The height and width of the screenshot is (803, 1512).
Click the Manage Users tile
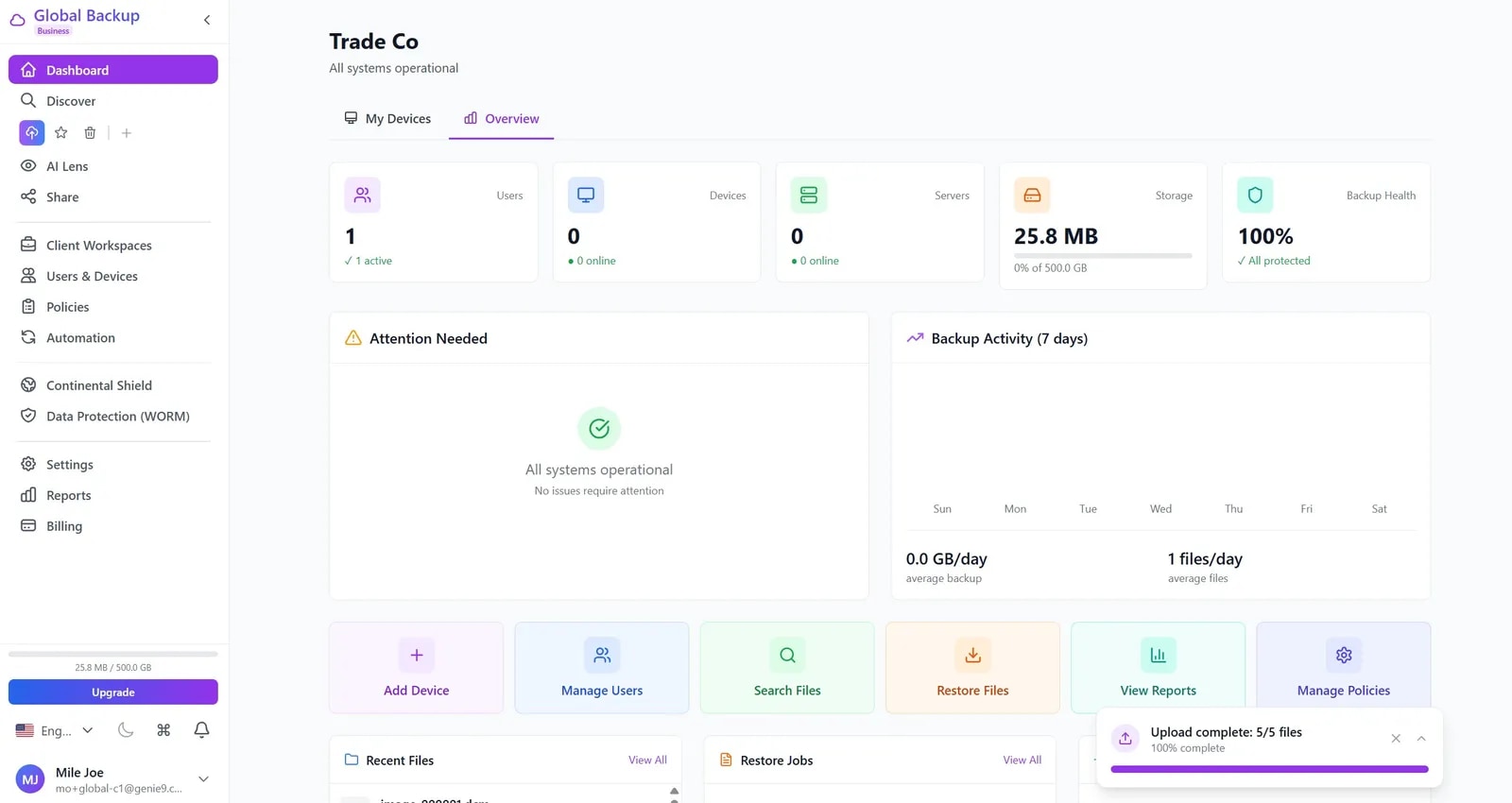pos(602,668)
